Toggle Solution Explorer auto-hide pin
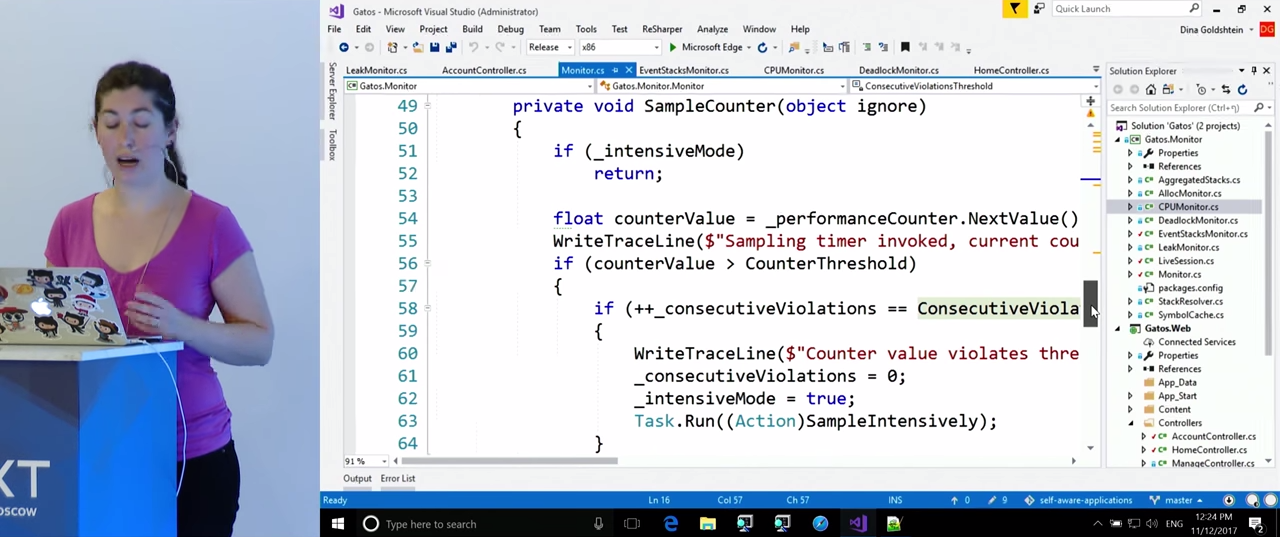Viewport: 1280px width, 537px height. [x=1253, y=71]
